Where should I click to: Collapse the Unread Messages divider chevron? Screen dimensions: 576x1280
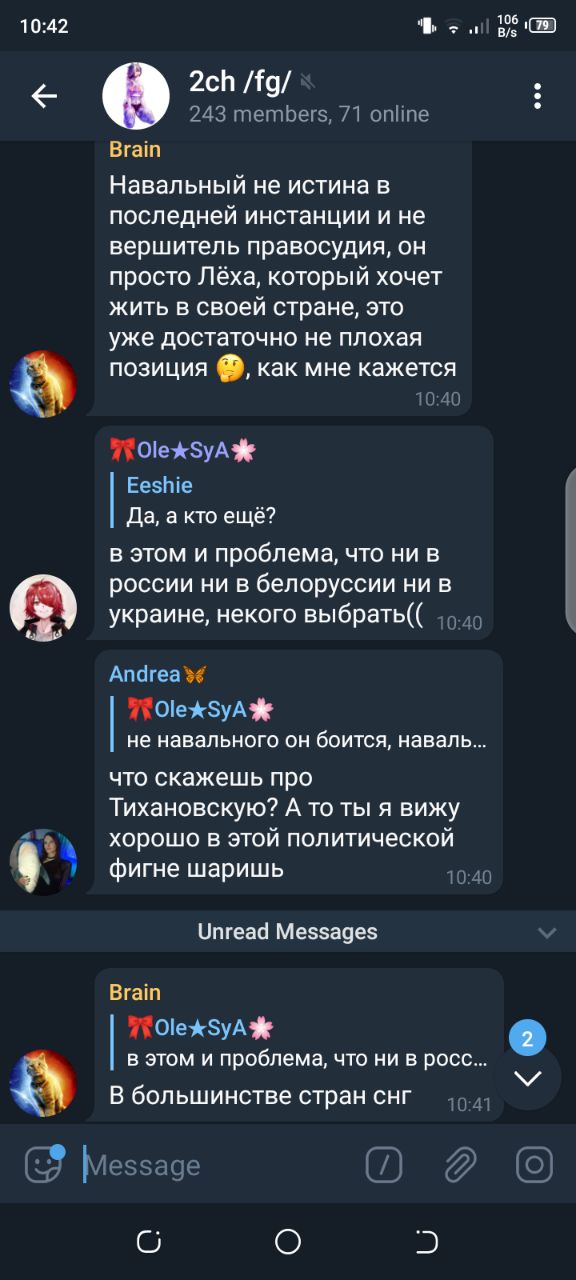[547, 932]
